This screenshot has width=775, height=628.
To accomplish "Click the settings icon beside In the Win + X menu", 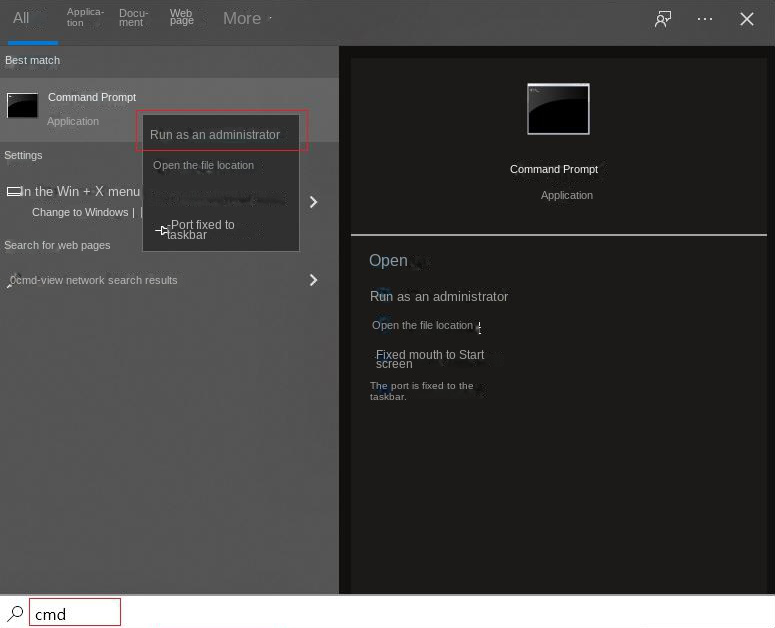I will 13,192.
